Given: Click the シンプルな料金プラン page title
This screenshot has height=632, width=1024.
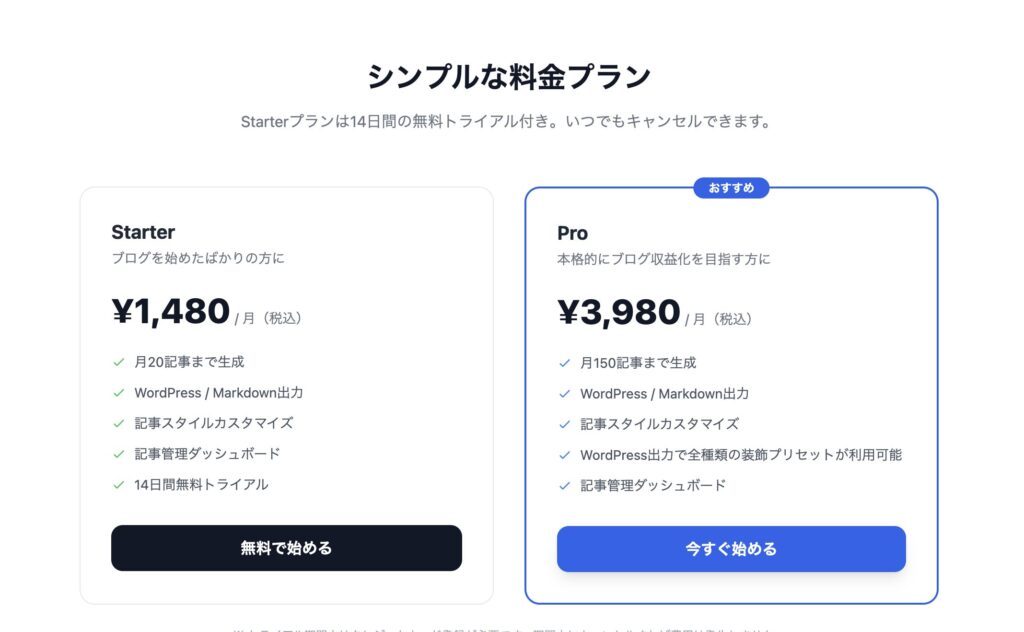Looking at the screenshot, I should pyautogui.click(x=512, y=73).
